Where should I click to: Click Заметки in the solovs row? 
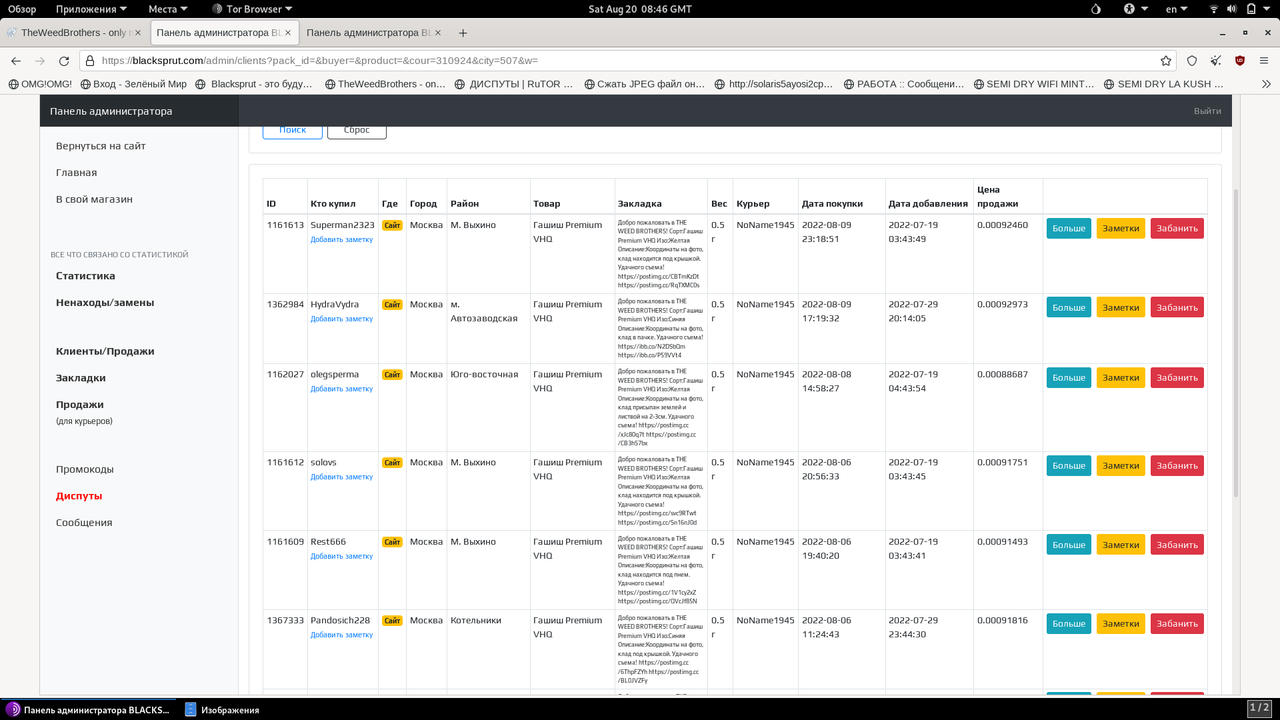tap(1121, 465)
